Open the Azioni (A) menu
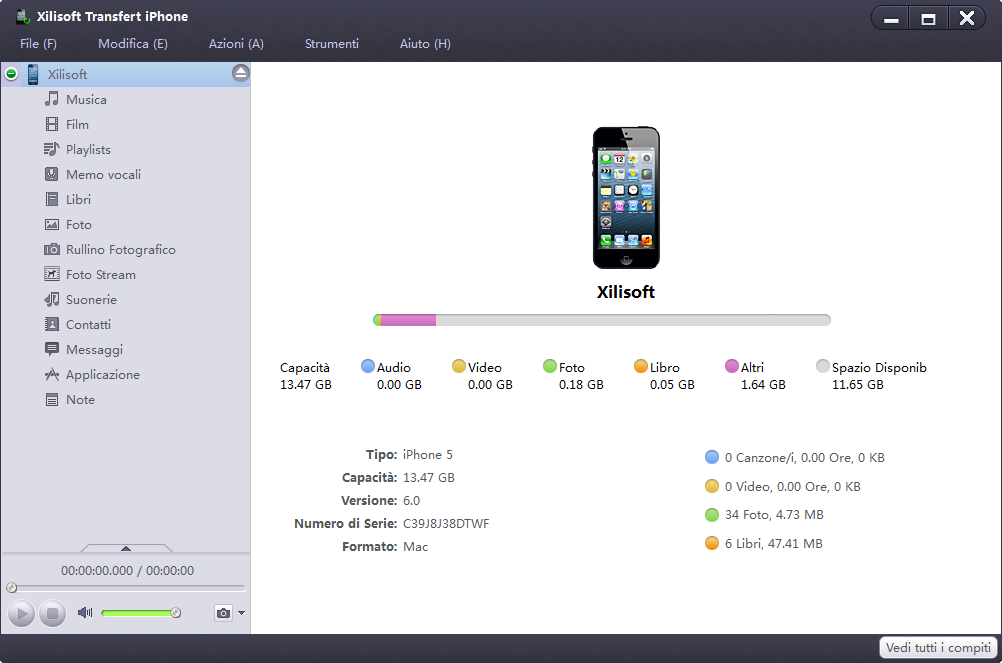 pyautogui.click(x=236, y=44)
